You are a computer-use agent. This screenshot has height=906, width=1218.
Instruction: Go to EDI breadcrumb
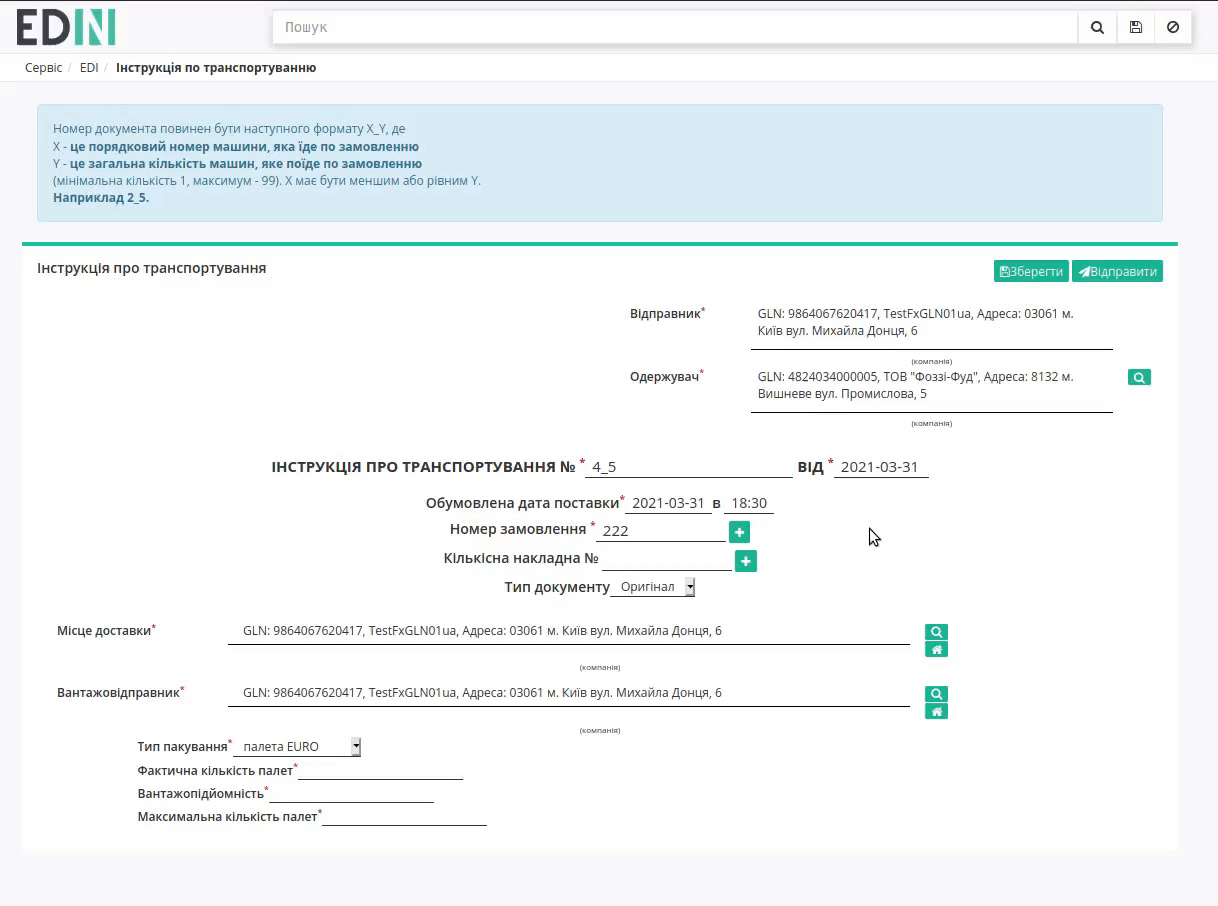89,68
